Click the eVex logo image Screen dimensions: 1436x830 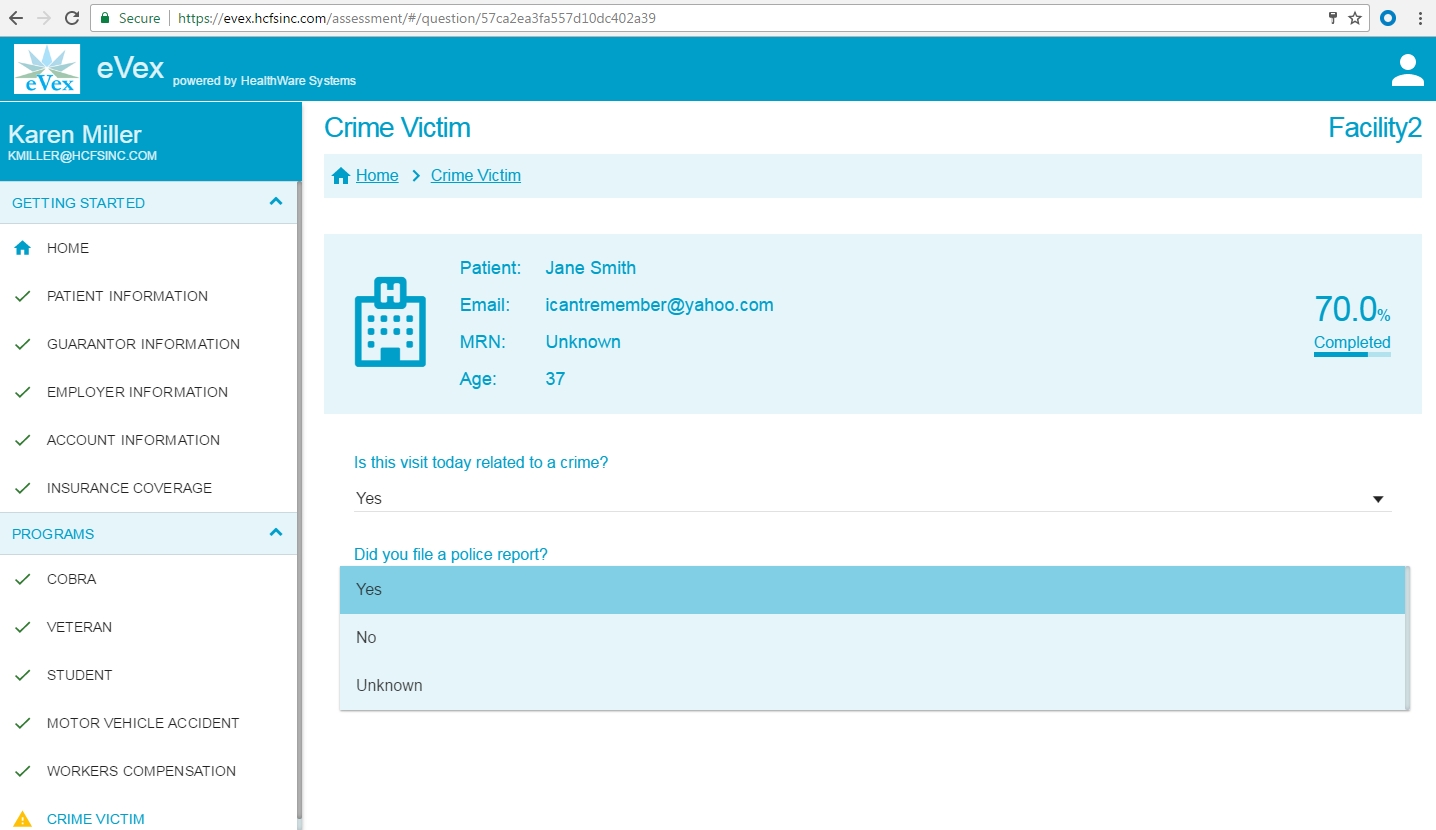point(47,69)
